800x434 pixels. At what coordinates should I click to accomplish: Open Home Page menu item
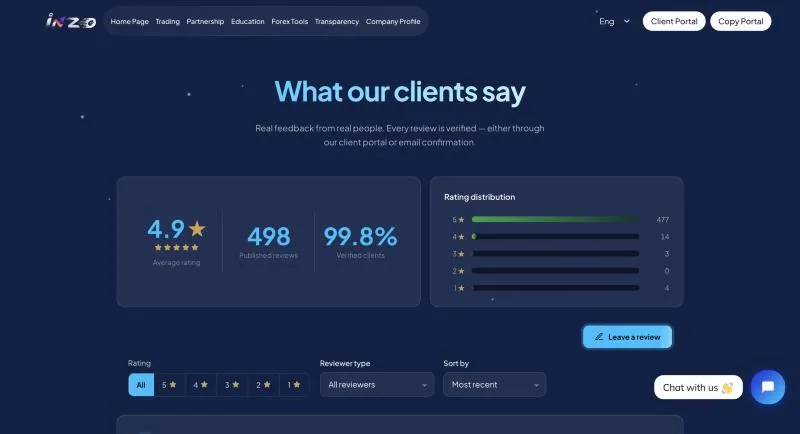(x=130, y=21)
